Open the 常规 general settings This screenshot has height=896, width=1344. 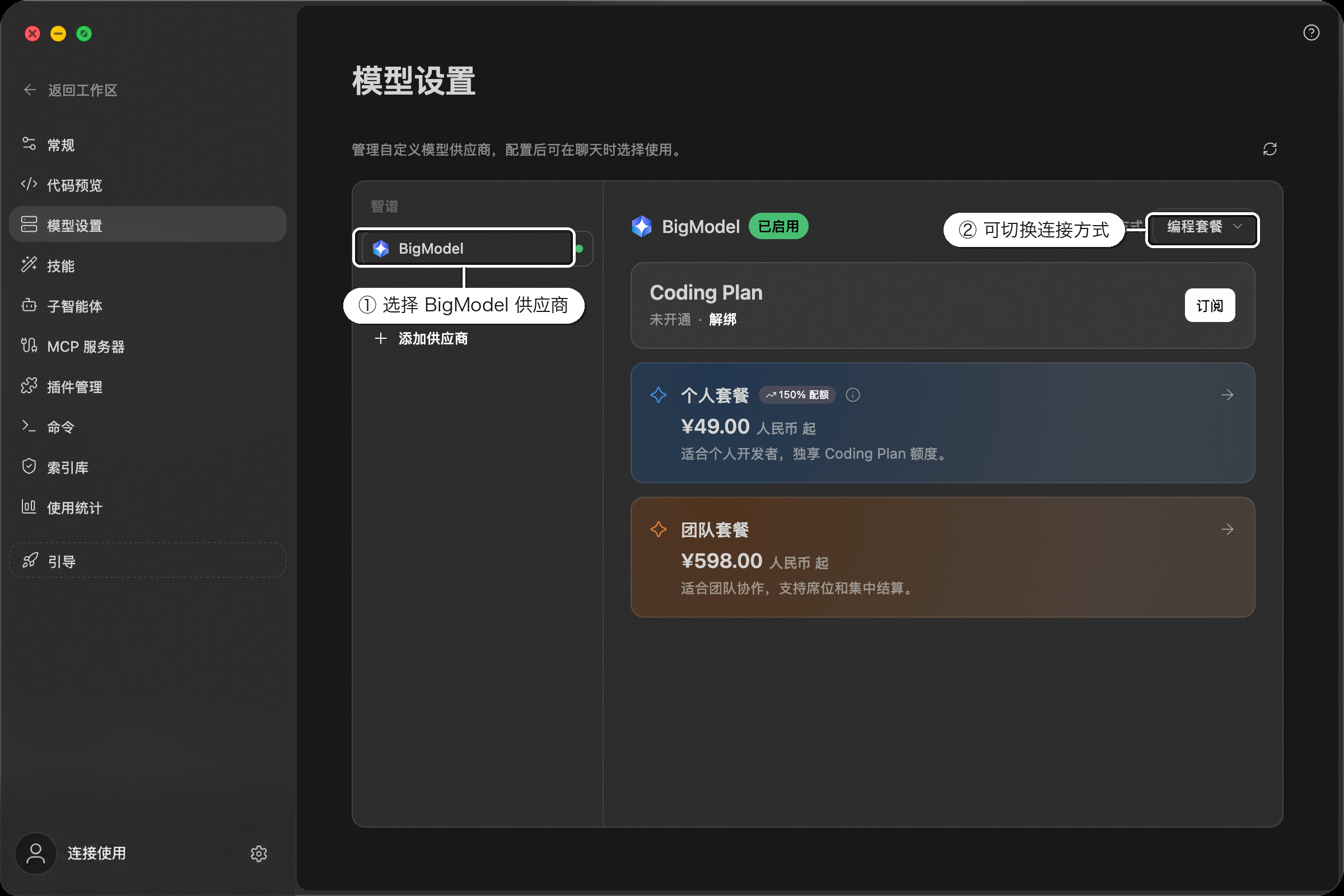147,144
